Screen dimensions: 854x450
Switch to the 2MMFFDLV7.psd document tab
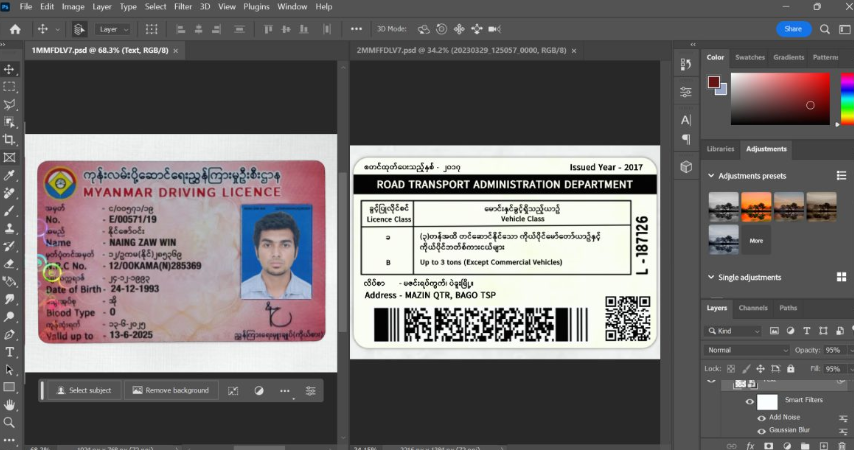(x=461, y=50)
